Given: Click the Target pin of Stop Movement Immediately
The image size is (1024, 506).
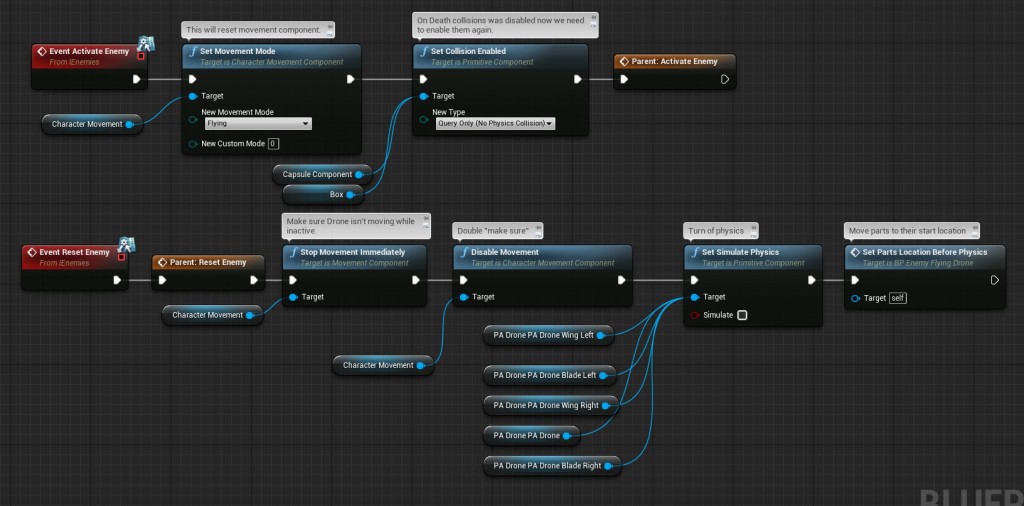Looking at the screenshot, I should coord(293,297).
